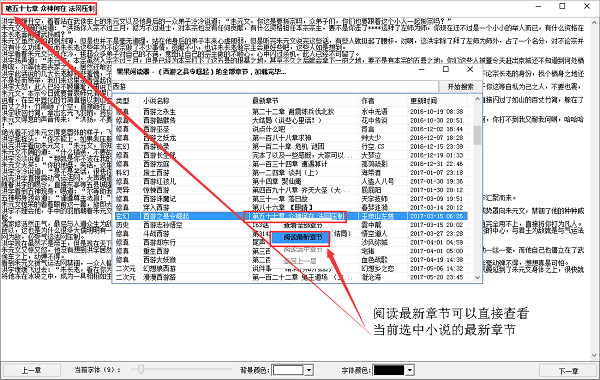Click the highlighted date 2017-03-15 06:26
The height and width of the screenshot is (380, 600).
437,216
